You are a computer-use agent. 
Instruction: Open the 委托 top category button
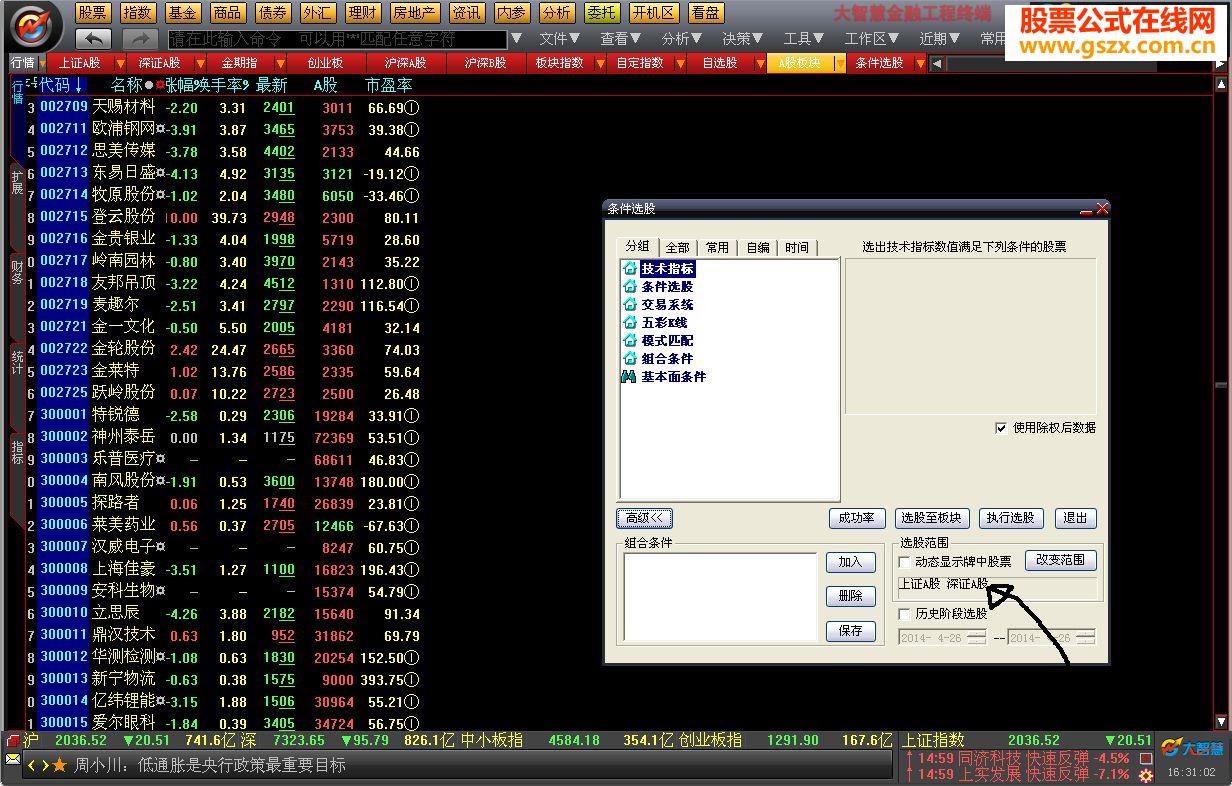[x=602, y=13]
